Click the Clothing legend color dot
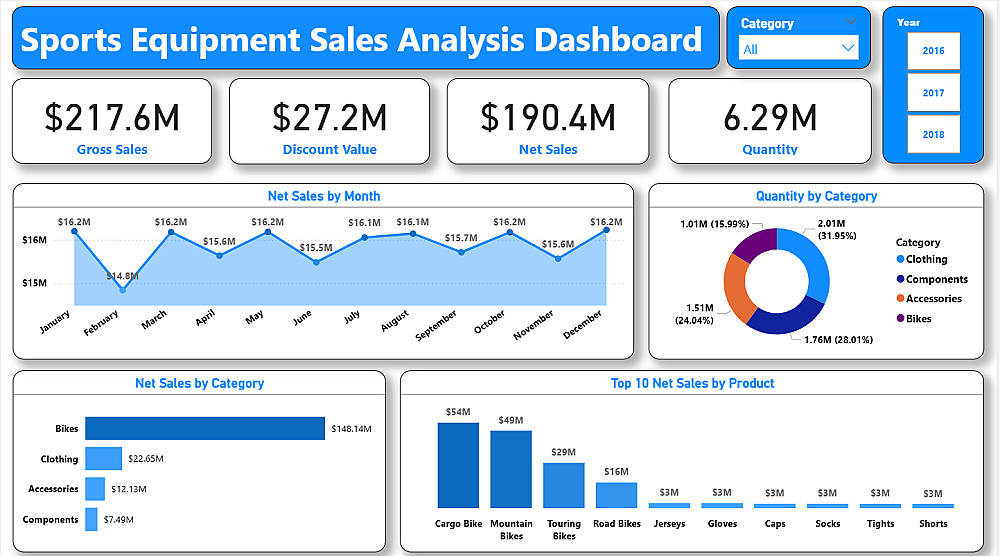The height and width of the screenshot is (556, 1000). pyautogui.click(x=901, y=259)
